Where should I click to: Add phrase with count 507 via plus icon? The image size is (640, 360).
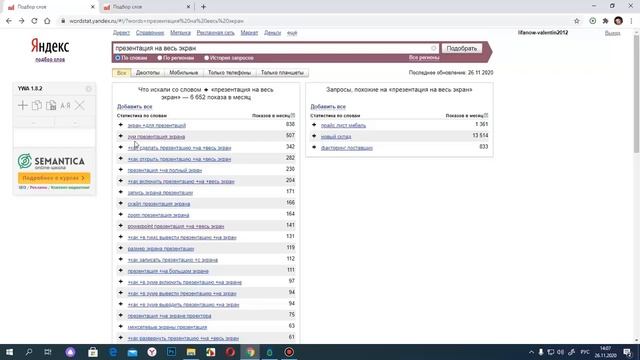pos(121,136)
